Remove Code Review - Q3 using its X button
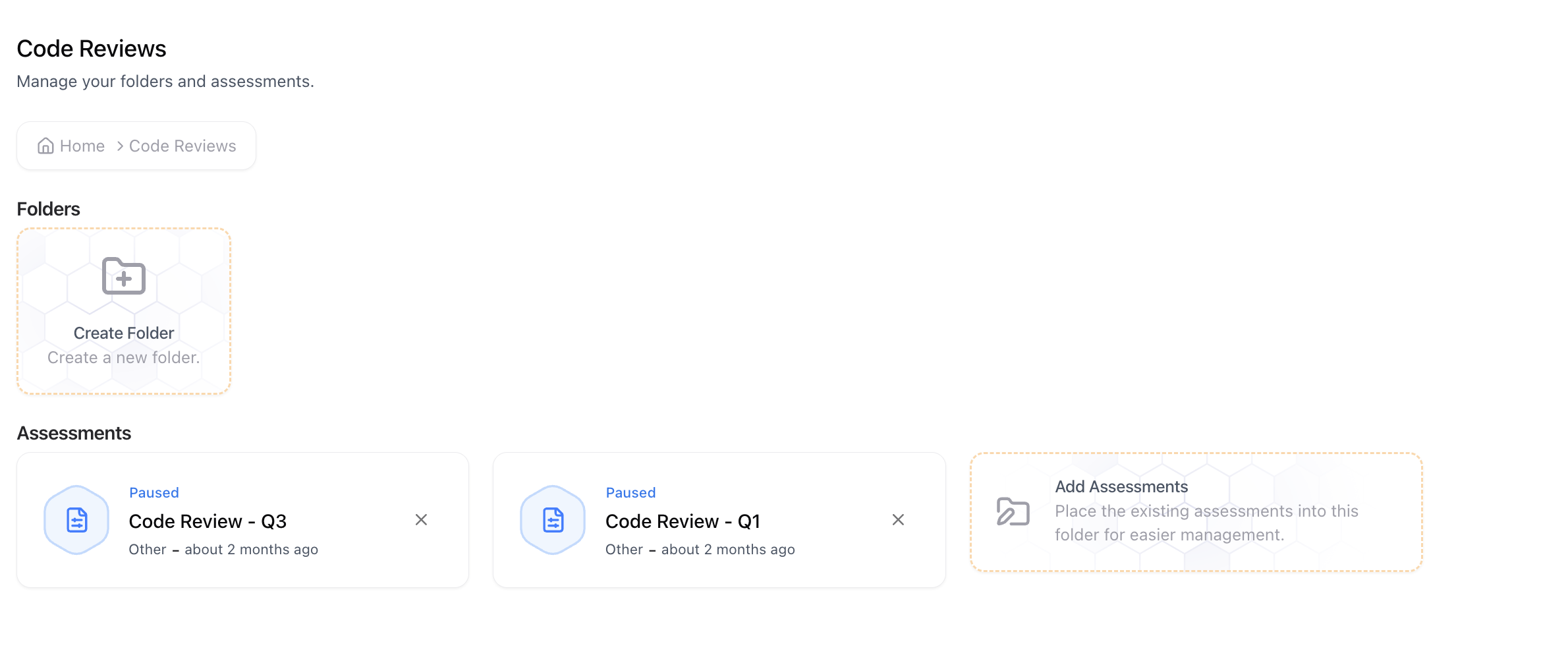Viewport: 1568px width, 663px height. pos(422,520)
